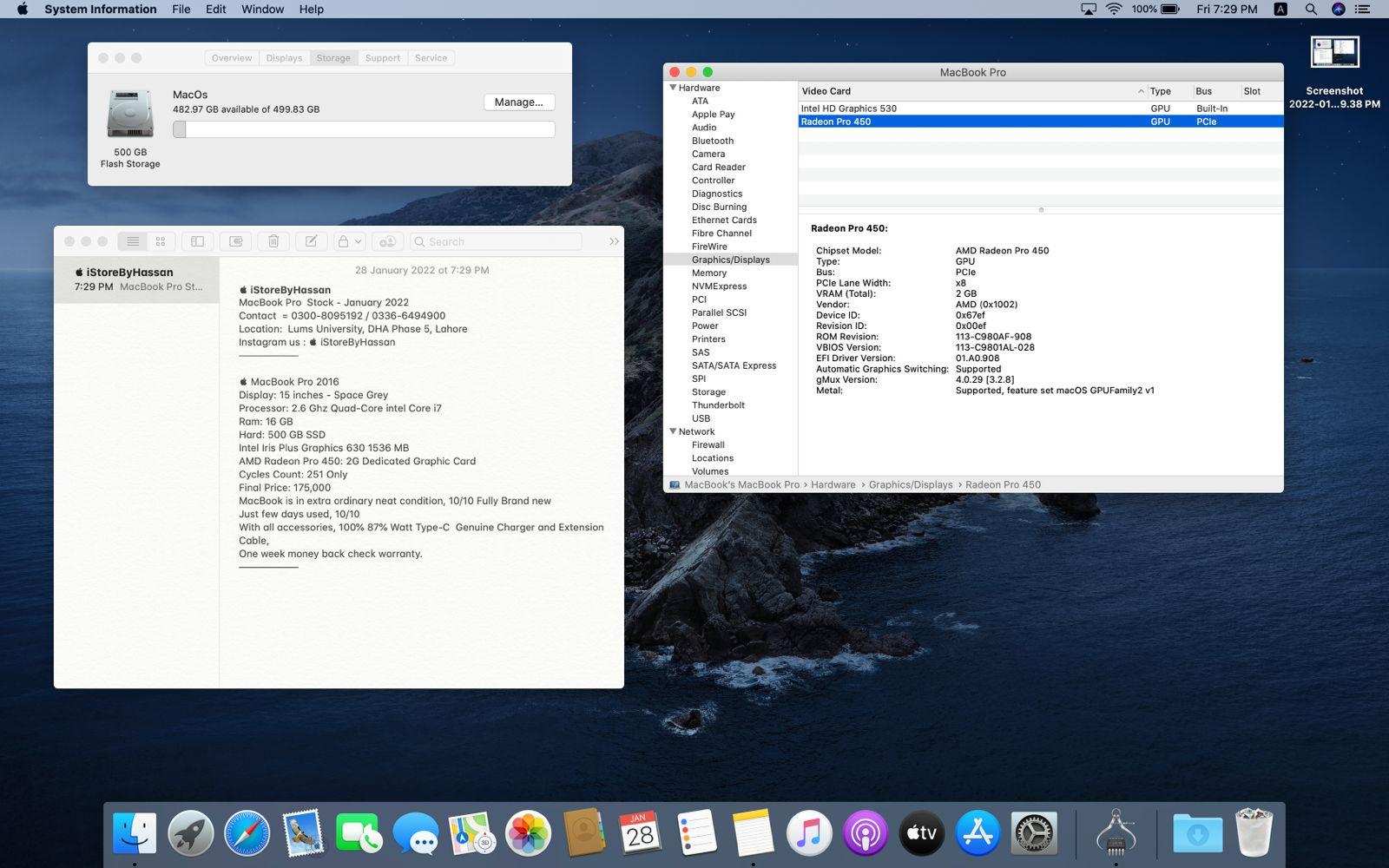Add people to the note
The image size is (1389, 868).
point(388,241)
